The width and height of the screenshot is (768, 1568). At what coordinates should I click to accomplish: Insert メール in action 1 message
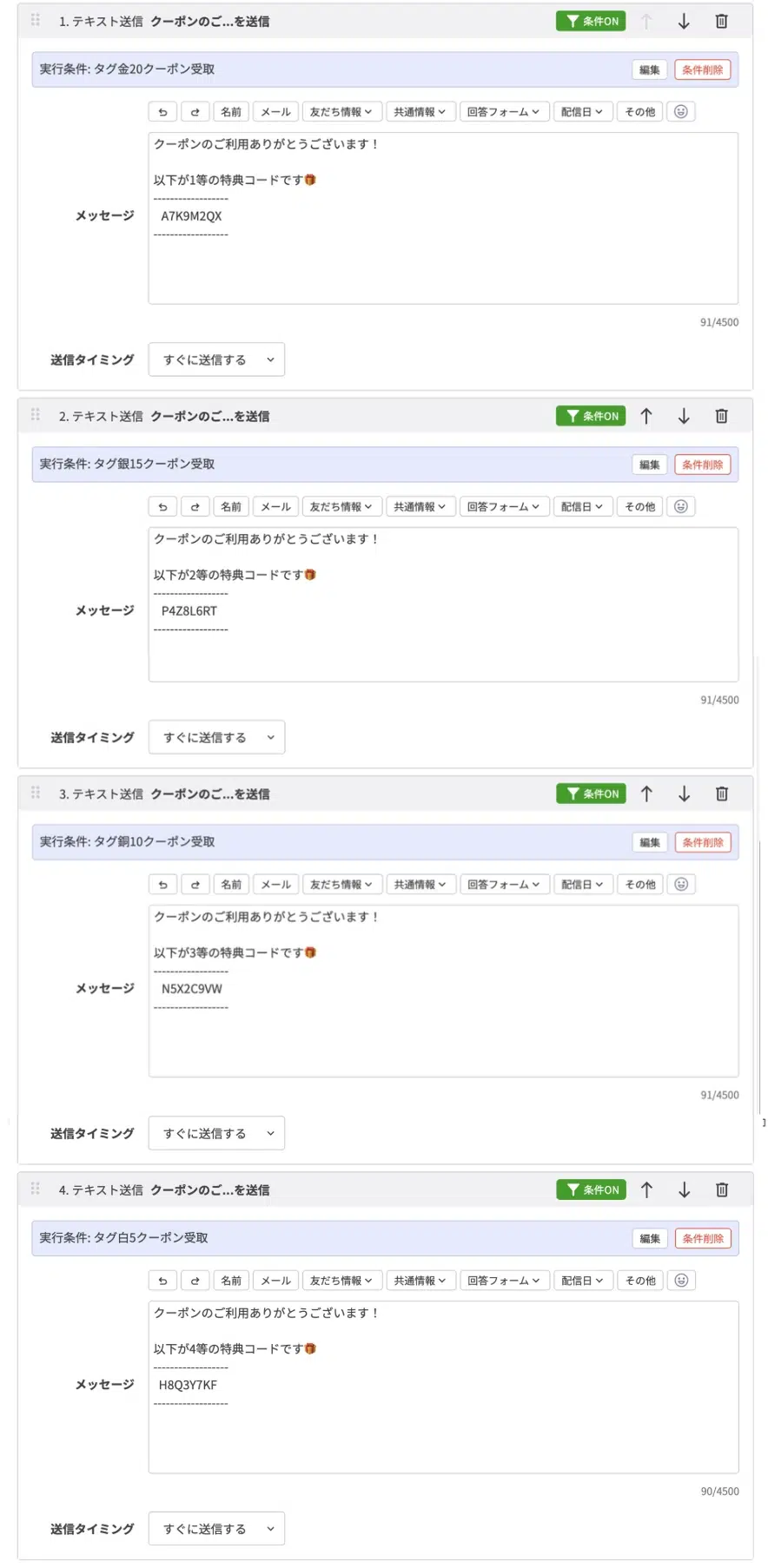[276, 112]
